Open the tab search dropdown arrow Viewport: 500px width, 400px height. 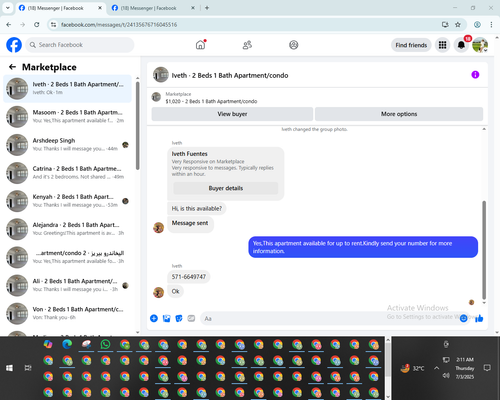pos(8,8)
